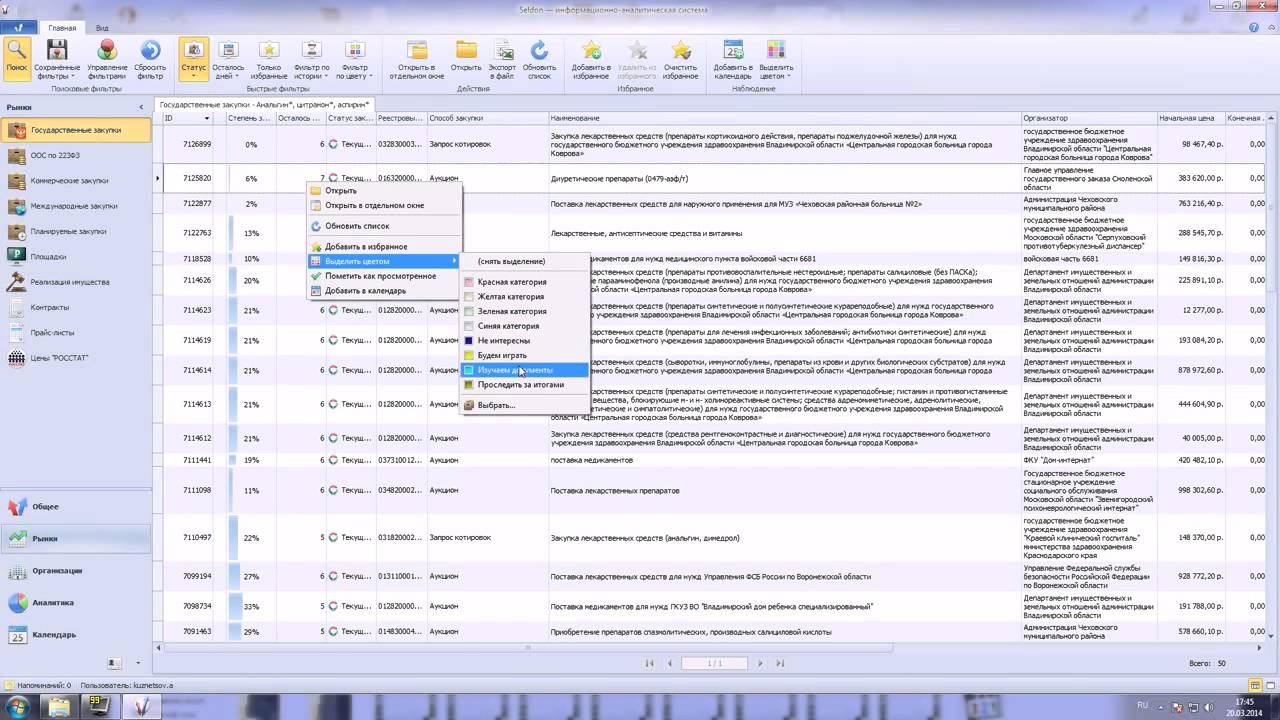
Task: Switch to the Календарь section
Action: (x=76, y=635)
